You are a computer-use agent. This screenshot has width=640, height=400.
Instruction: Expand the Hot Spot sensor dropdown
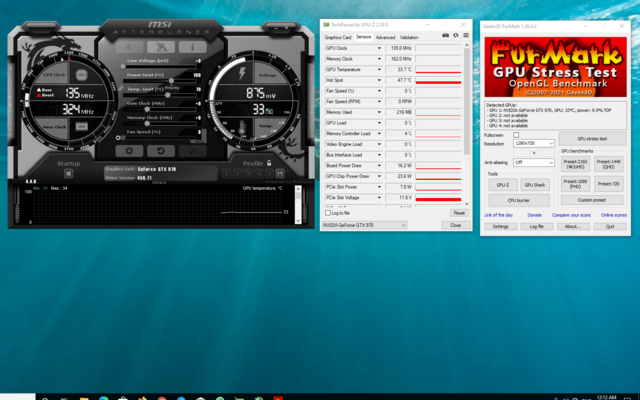pos(379,80)
